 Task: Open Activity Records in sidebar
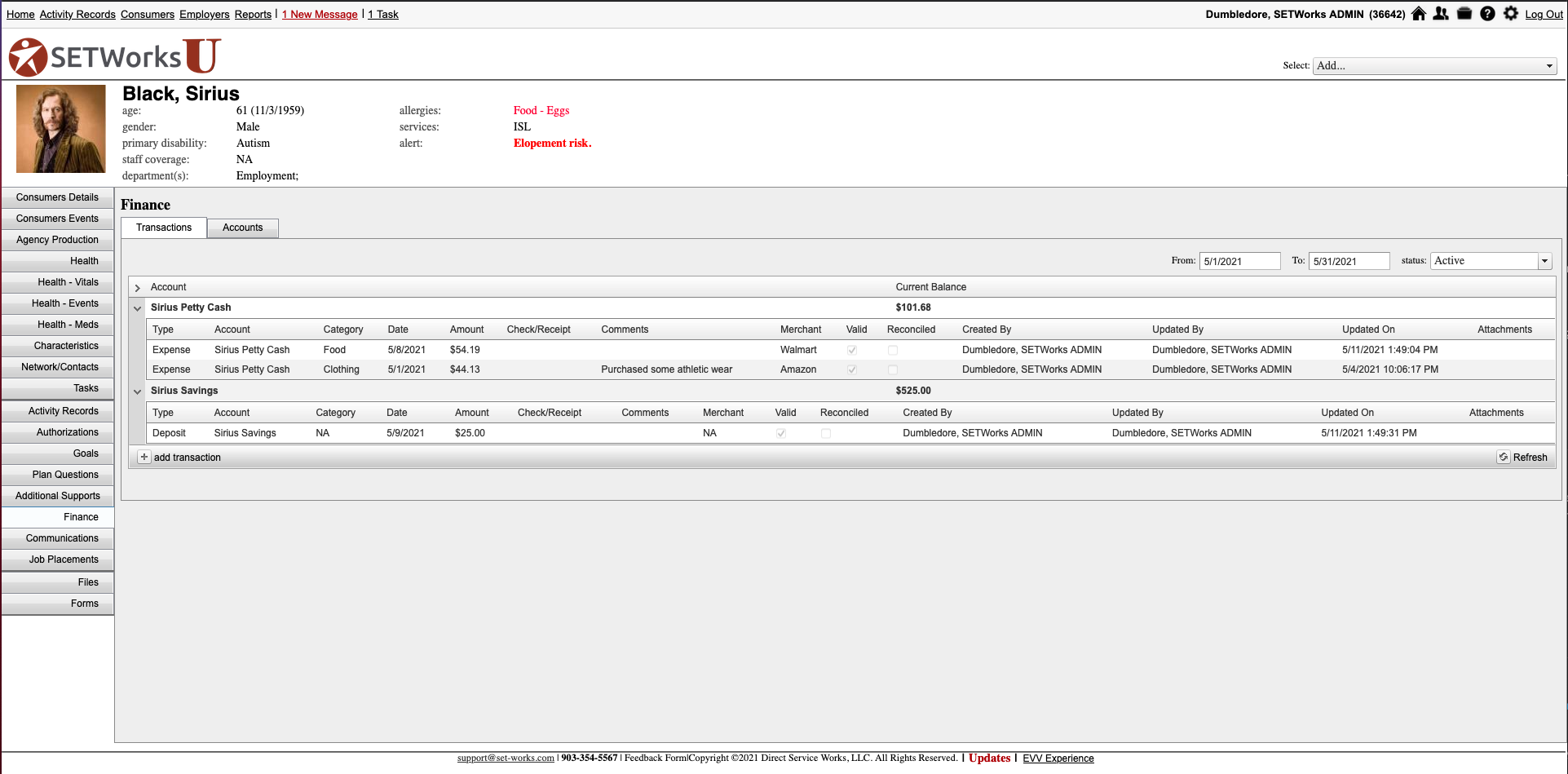tap(58, 411)
